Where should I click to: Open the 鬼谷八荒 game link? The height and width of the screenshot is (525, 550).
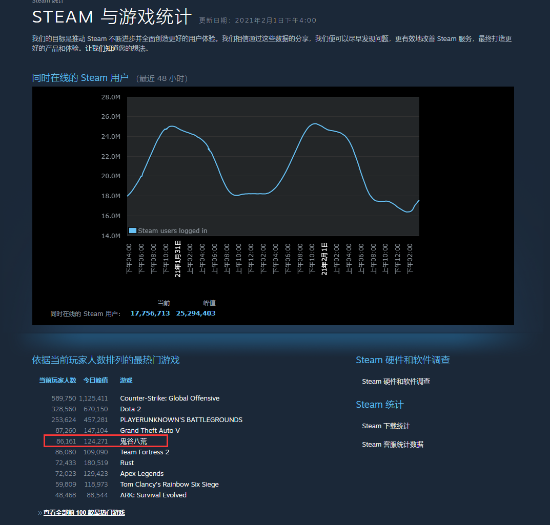pyautogui.click(x=133, y=441)
